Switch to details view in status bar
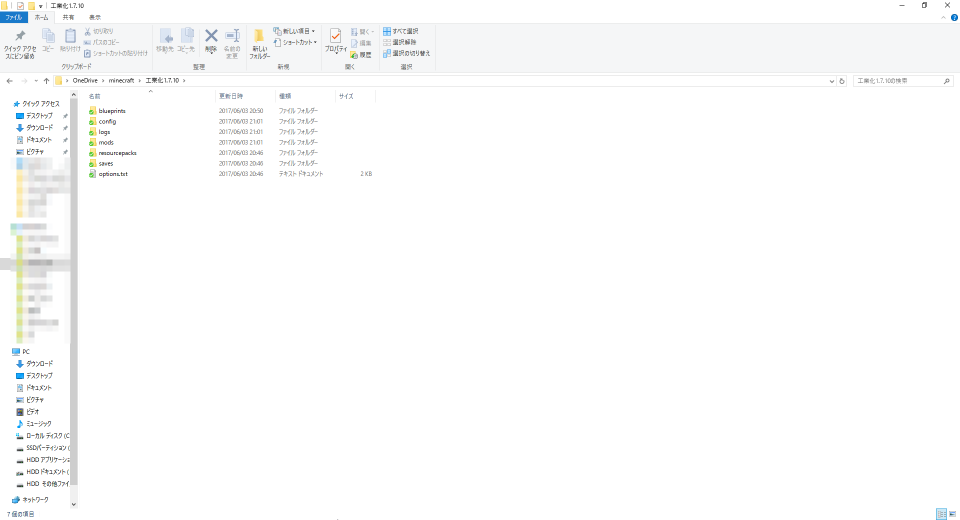The height and width of the screenshot is (520, 960). point(940,513)
